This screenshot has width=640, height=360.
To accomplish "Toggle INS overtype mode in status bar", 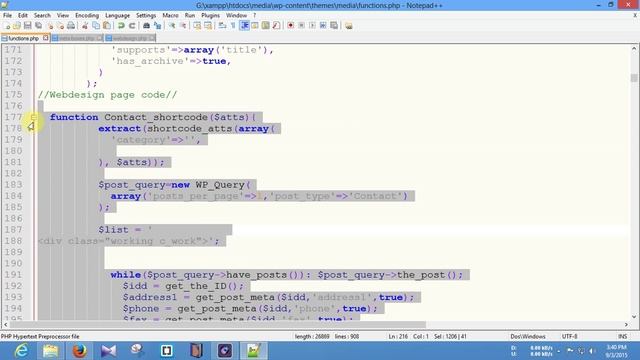I will coord(622,336).
